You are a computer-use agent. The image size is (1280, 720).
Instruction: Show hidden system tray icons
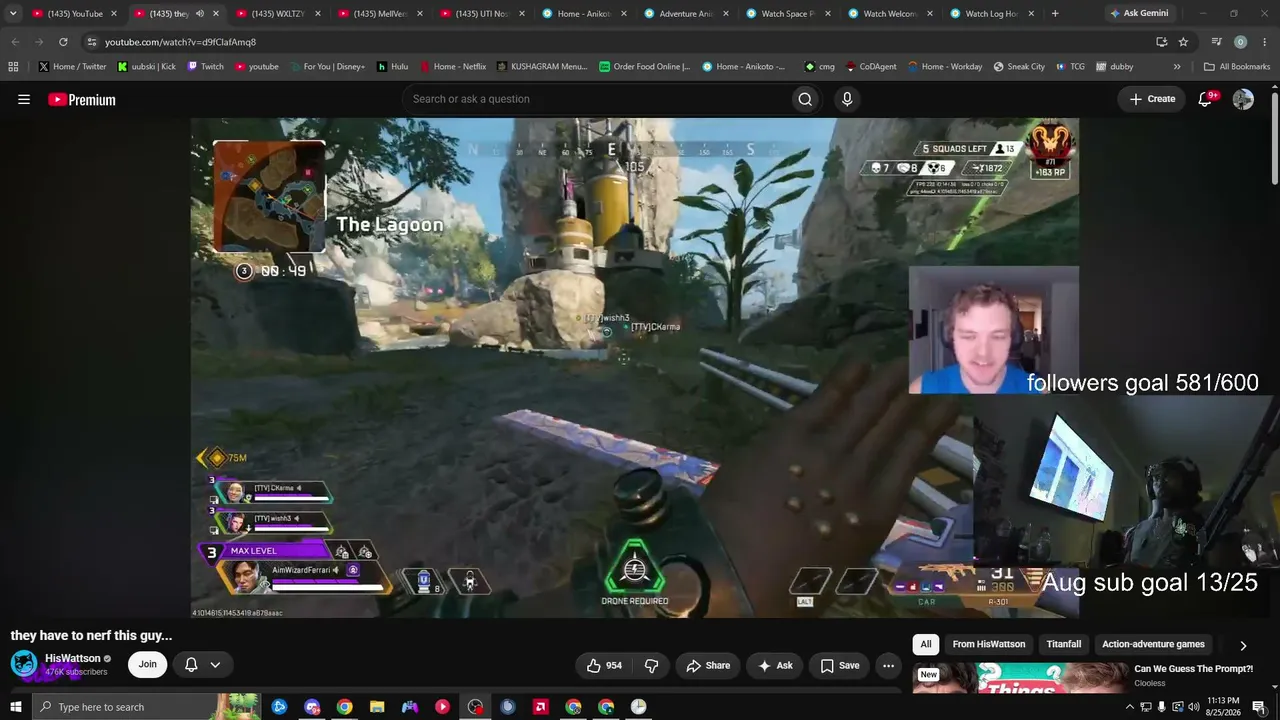click(1130, 707)
